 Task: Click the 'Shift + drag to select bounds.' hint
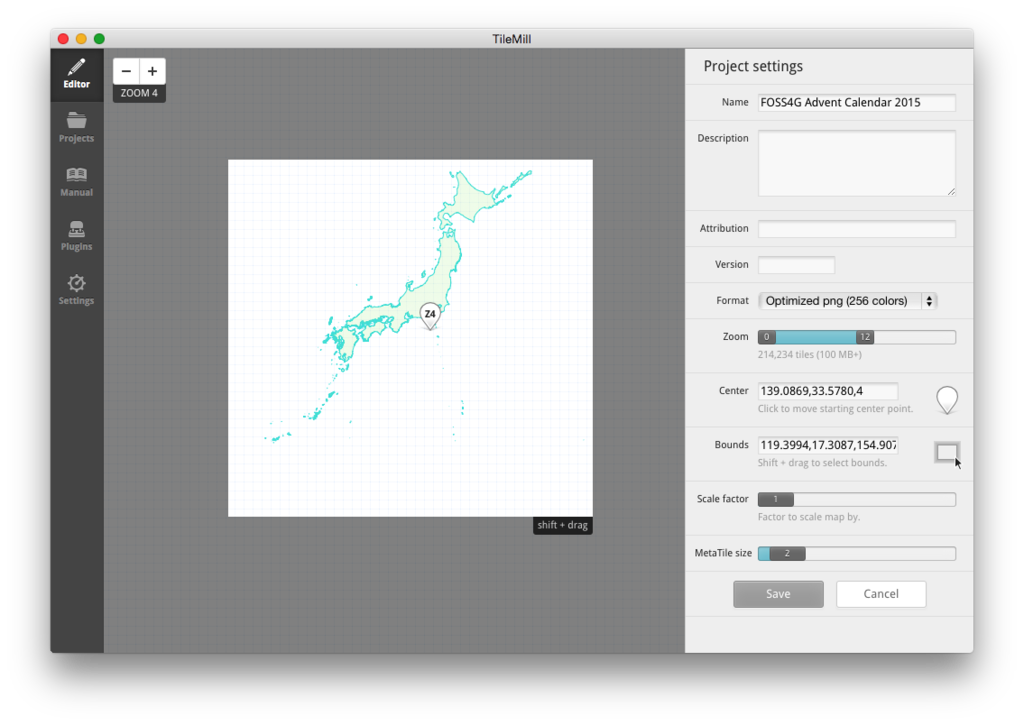point(822,463)
